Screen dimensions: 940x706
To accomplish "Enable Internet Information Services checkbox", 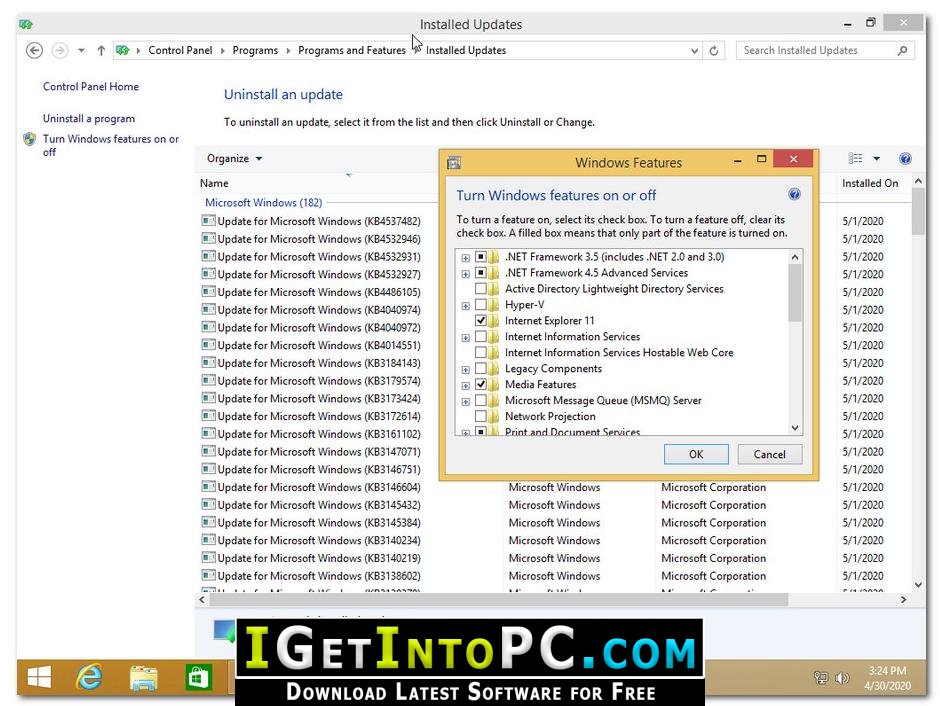I will pyautogui.click(x=481, y=336).
